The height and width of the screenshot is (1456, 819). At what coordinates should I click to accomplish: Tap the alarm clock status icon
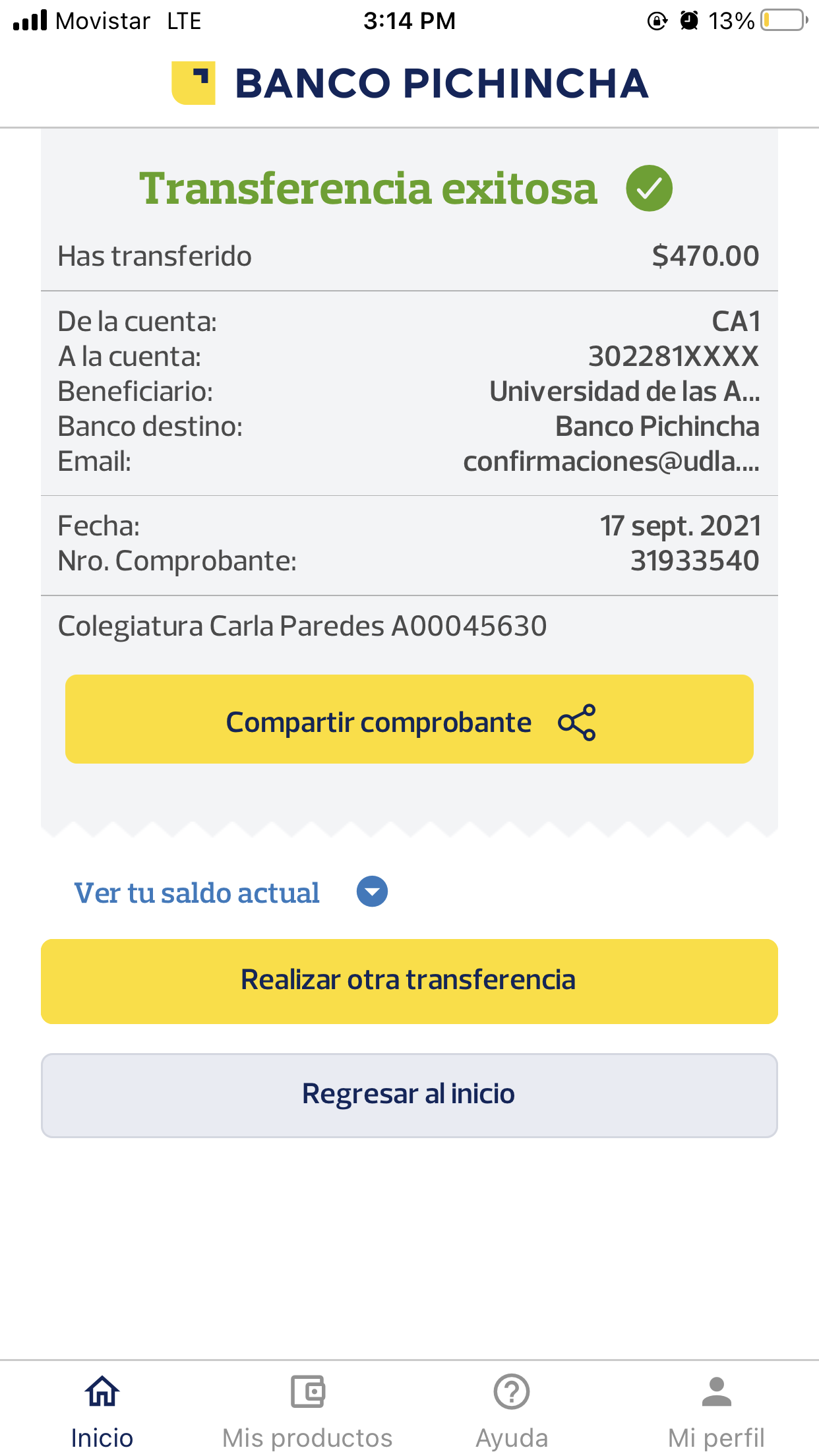pyautogui.click(x=689, y=20)
